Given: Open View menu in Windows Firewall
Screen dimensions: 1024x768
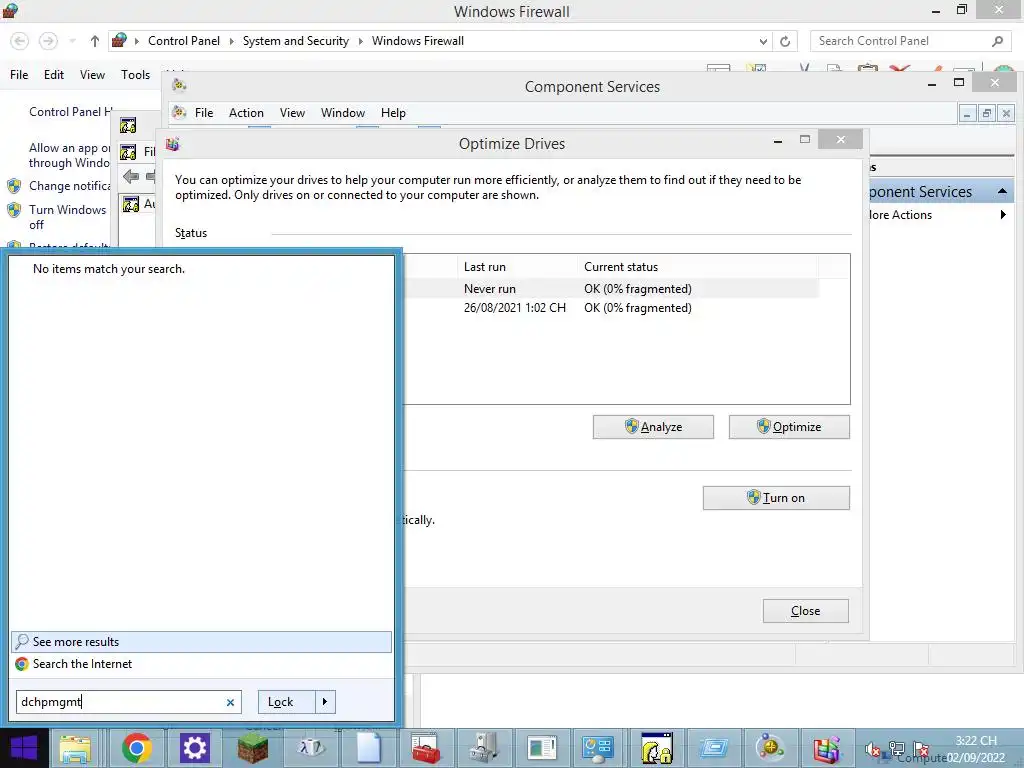Looking at the screenshot, I should tap(92, 75).
